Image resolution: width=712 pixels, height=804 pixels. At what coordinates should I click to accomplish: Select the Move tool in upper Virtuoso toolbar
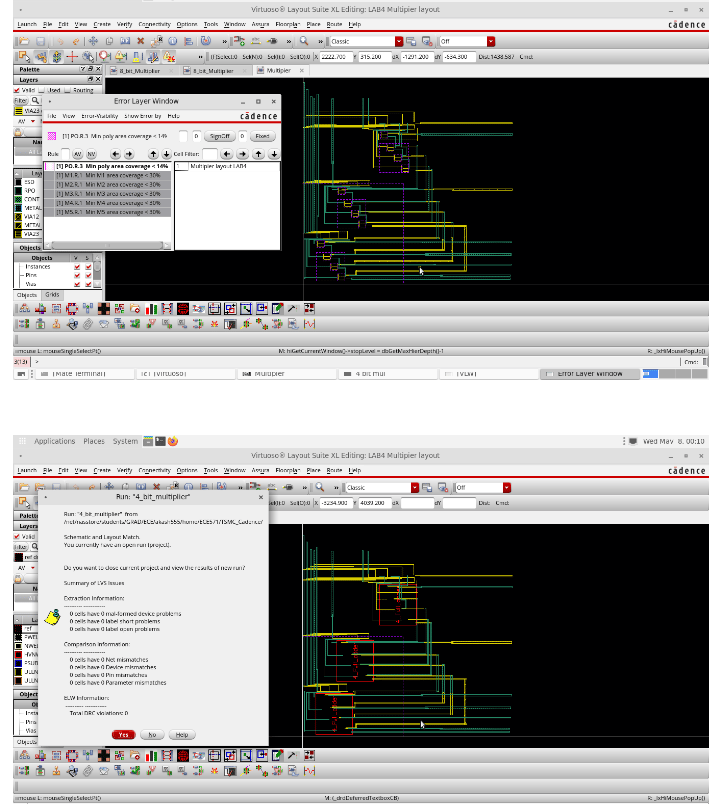point(93,41)
